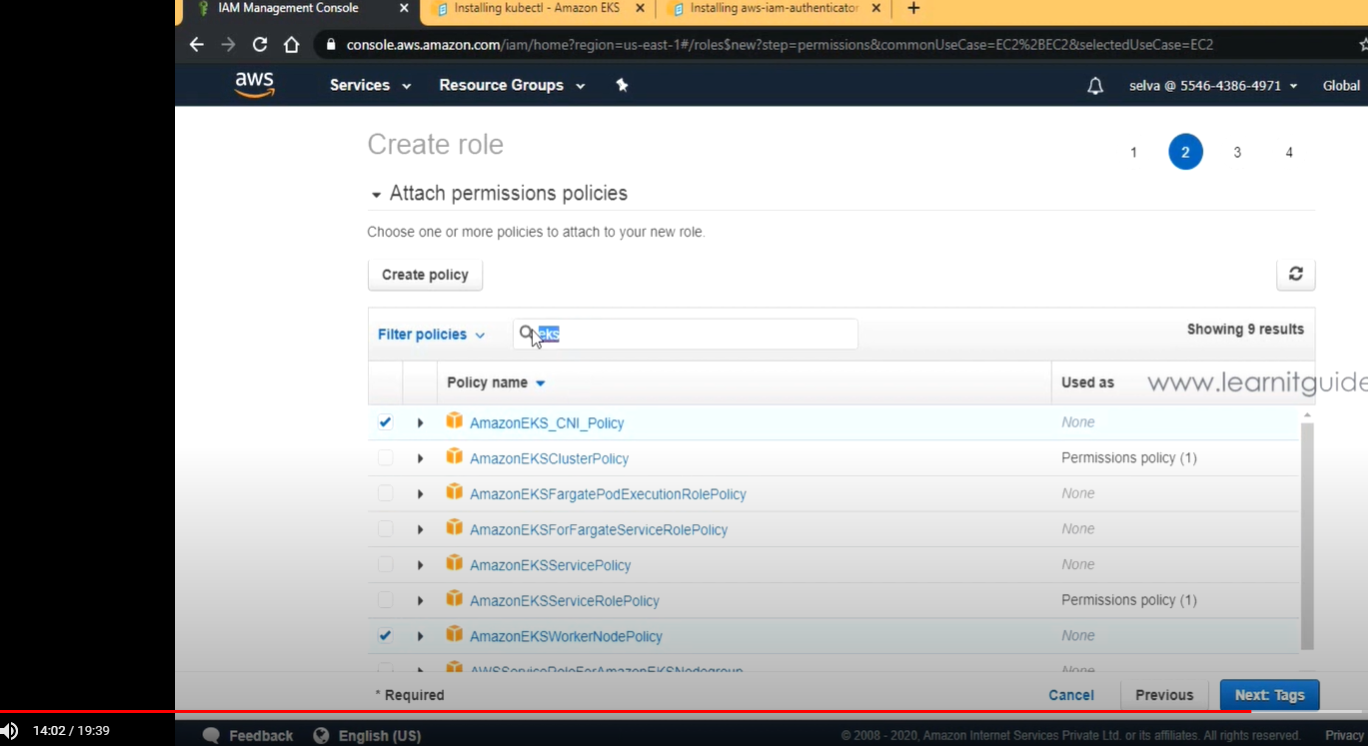Click the red video progress bar
1368x746 pixels.
tap(625, 712)
